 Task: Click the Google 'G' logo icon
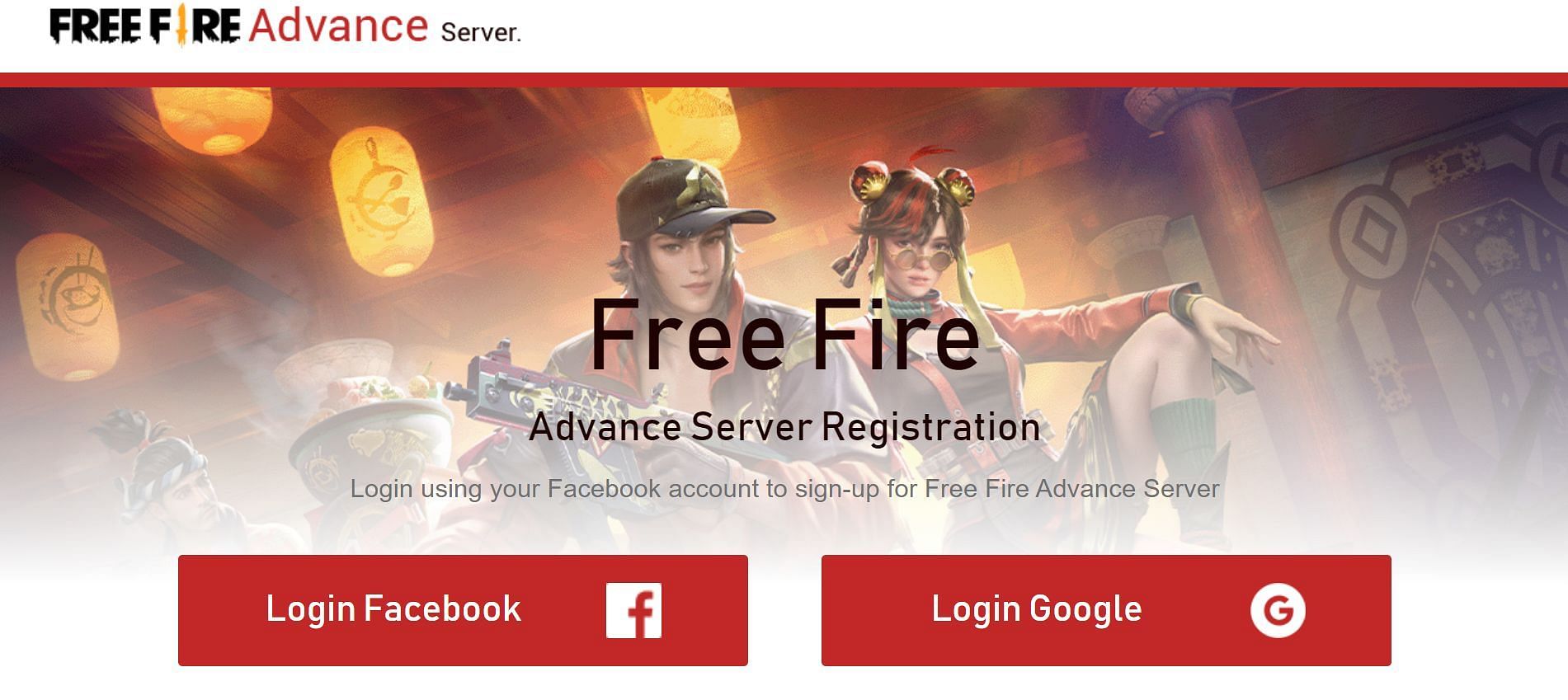point(1278,610)
